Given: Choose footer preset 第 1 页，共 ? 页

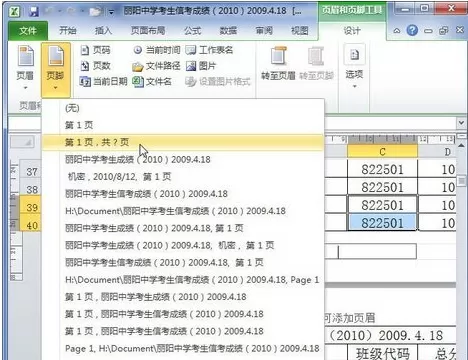Looking at the screenshot, I should (x=183, y=142).
